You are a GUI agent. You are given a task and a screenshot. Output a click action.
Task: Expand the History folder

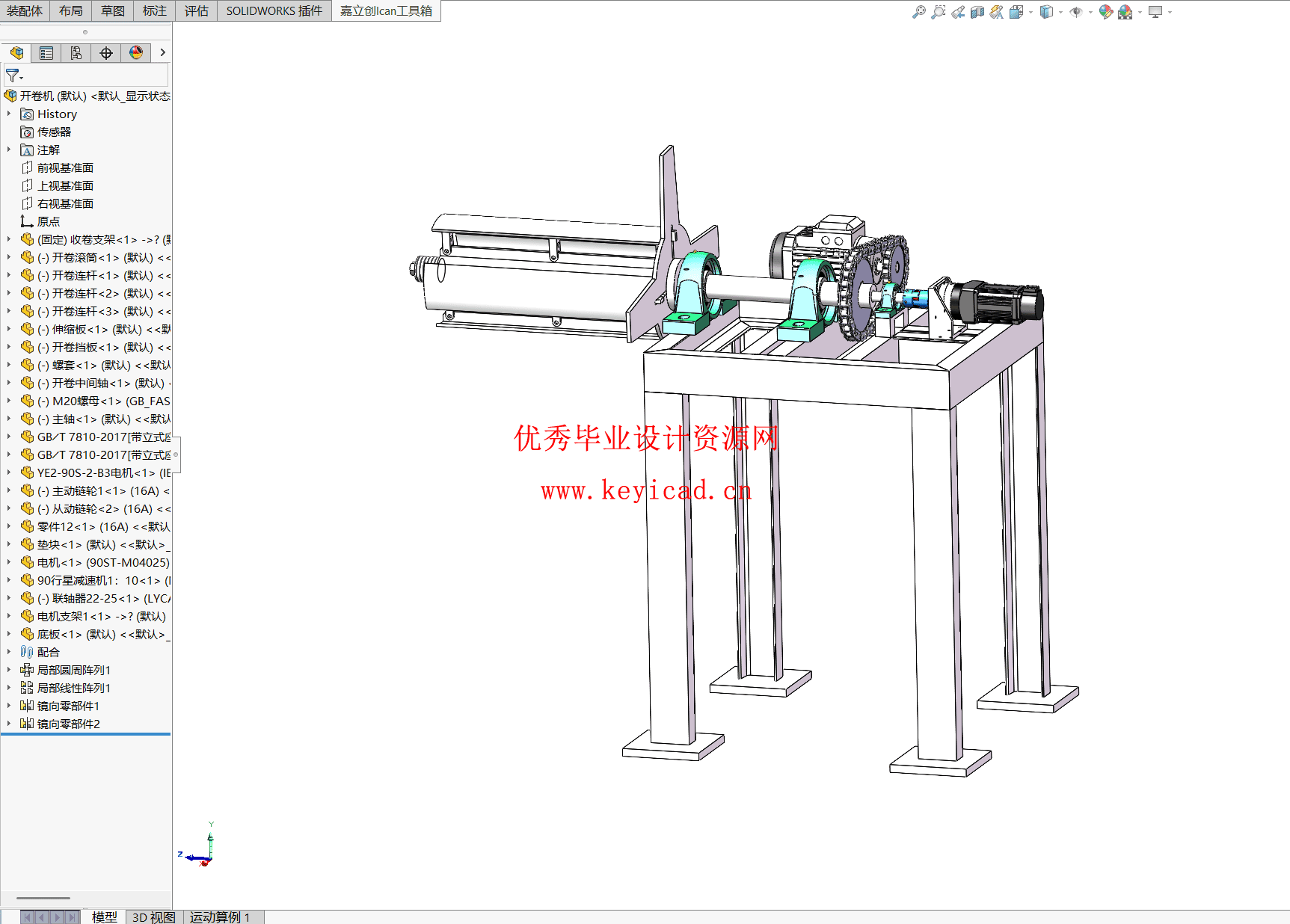[9, 114]
